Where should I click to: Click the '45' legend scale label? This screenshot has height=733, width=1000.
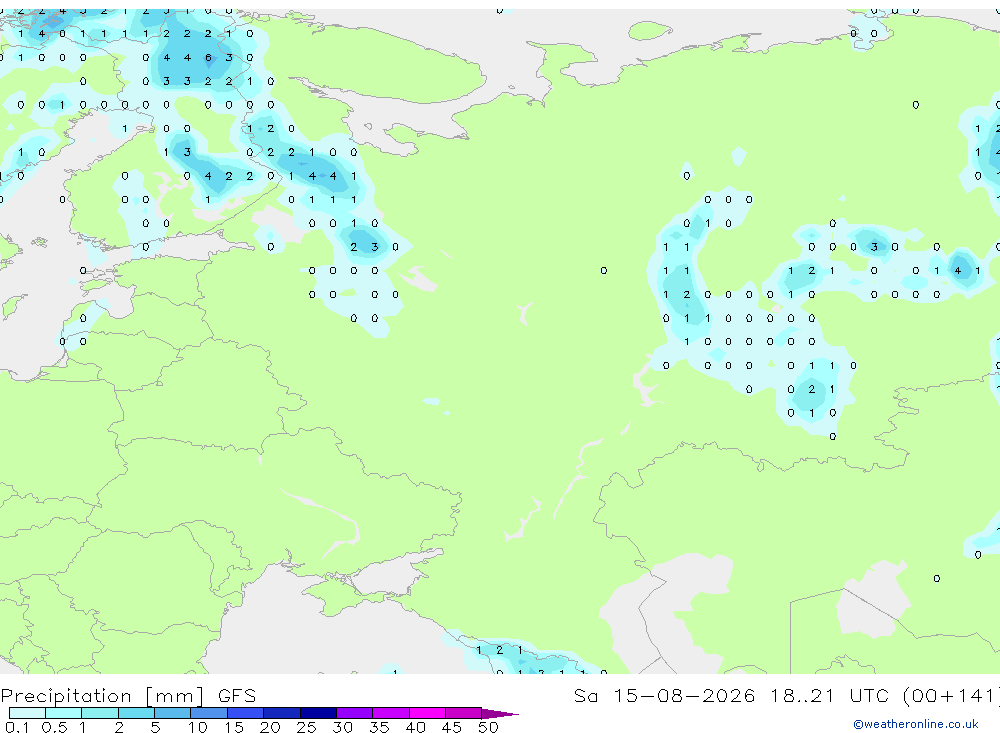point(452,727)
